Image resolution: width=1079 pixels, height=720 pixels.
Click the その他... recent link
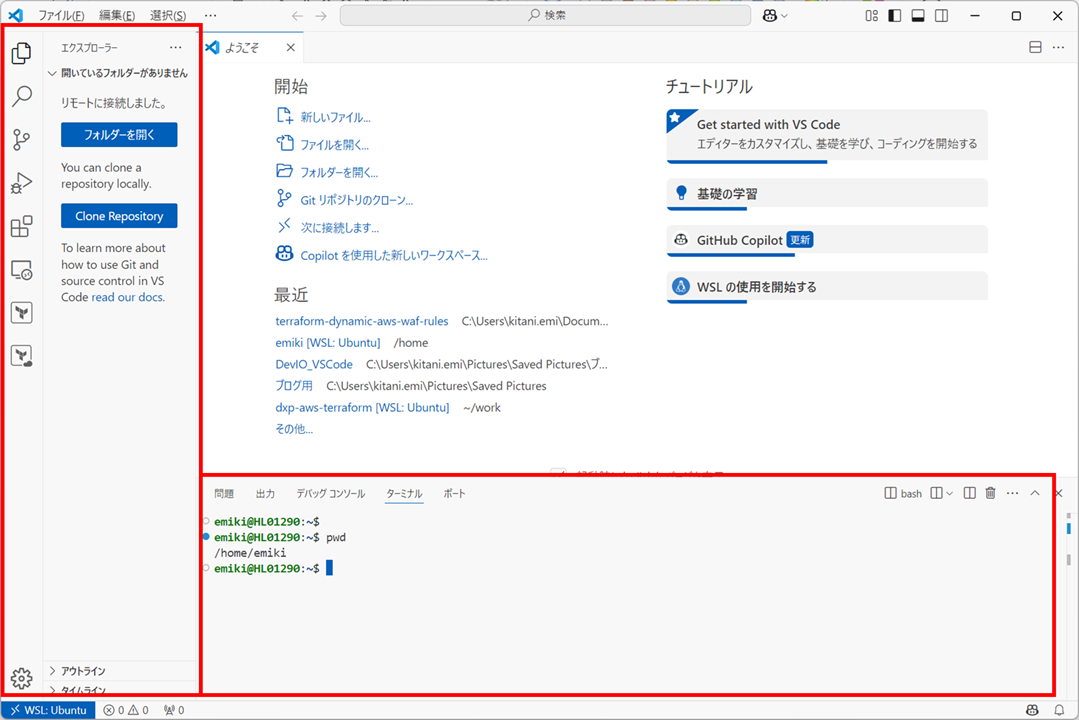294,428
